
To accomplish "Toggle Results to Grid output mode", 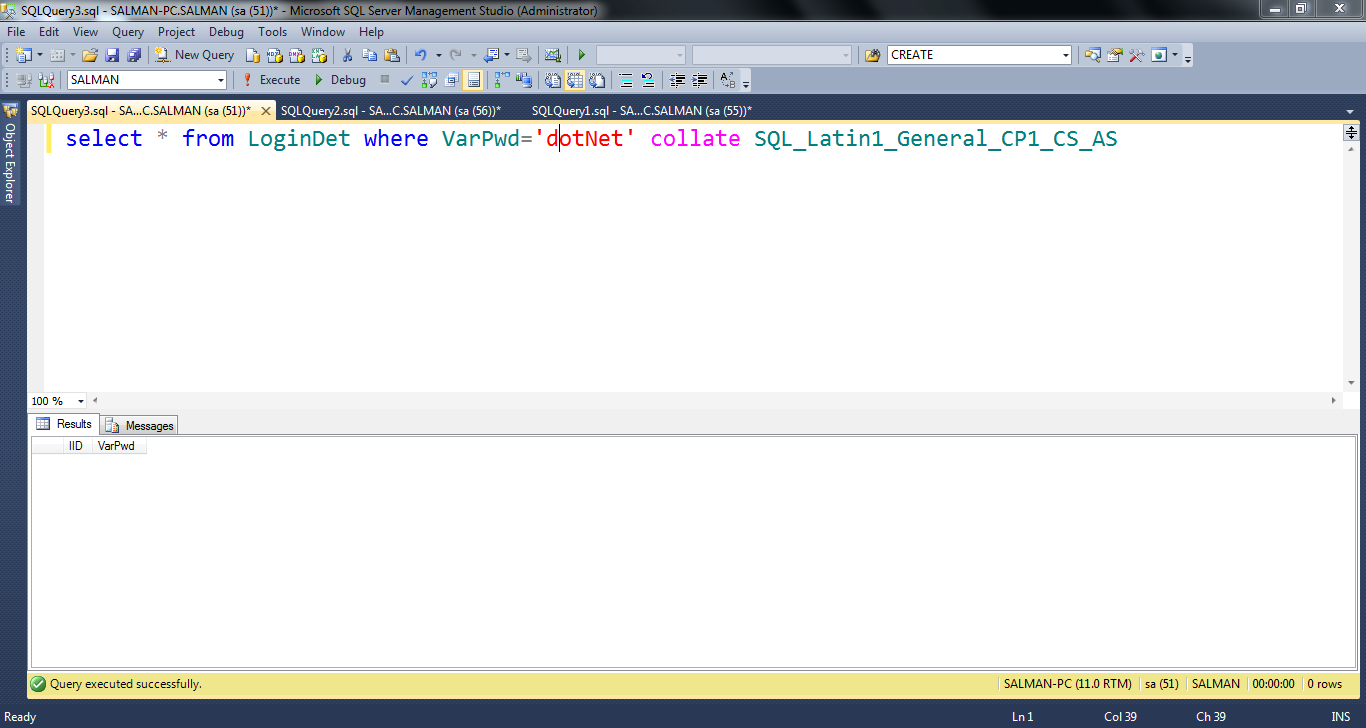I will point(574,79).
